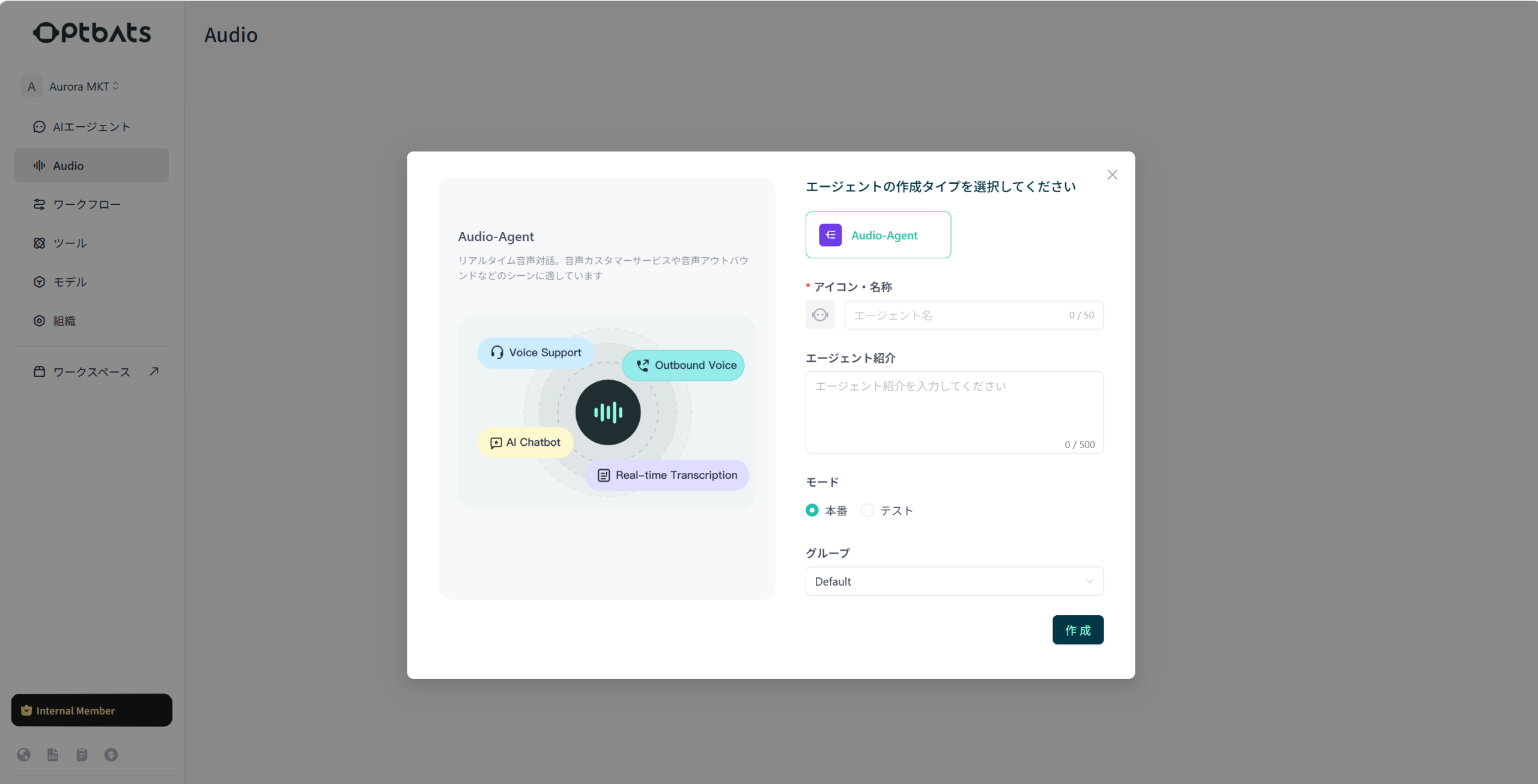
Task: Open the ワークフロー sidebar menu
Action: pos(91,204)
